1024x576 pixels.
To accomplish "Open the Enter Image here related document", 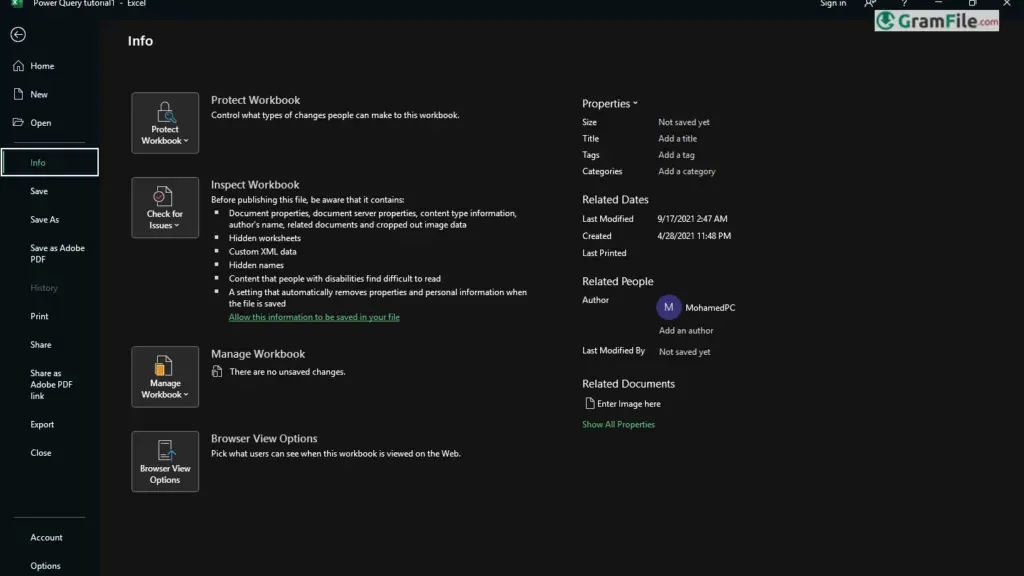I will click(x=623, y=404).
